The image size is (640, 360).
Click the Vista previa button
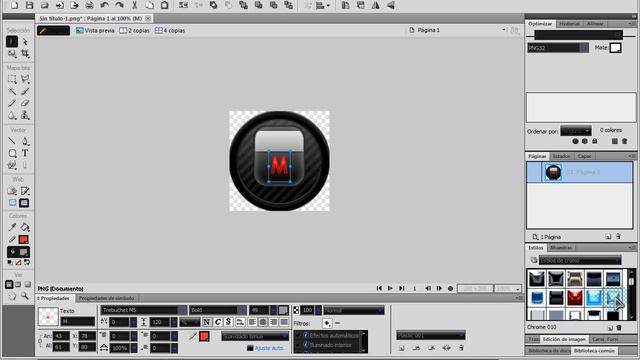tap(95, 31)
